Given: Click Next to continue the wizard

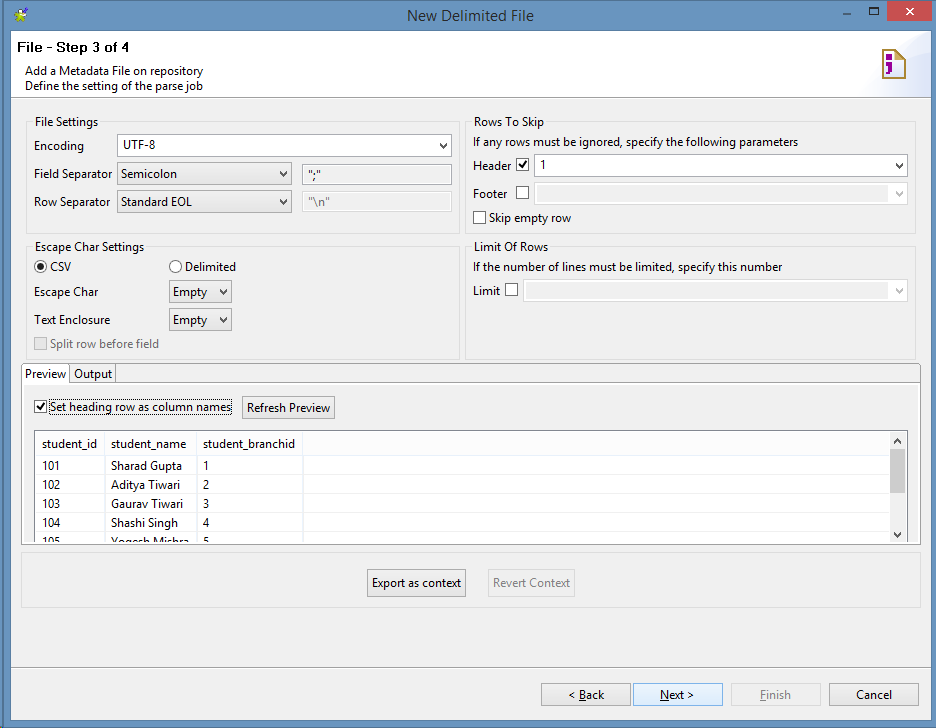Looking at the screenshot, I should click(x=678, y=694).
